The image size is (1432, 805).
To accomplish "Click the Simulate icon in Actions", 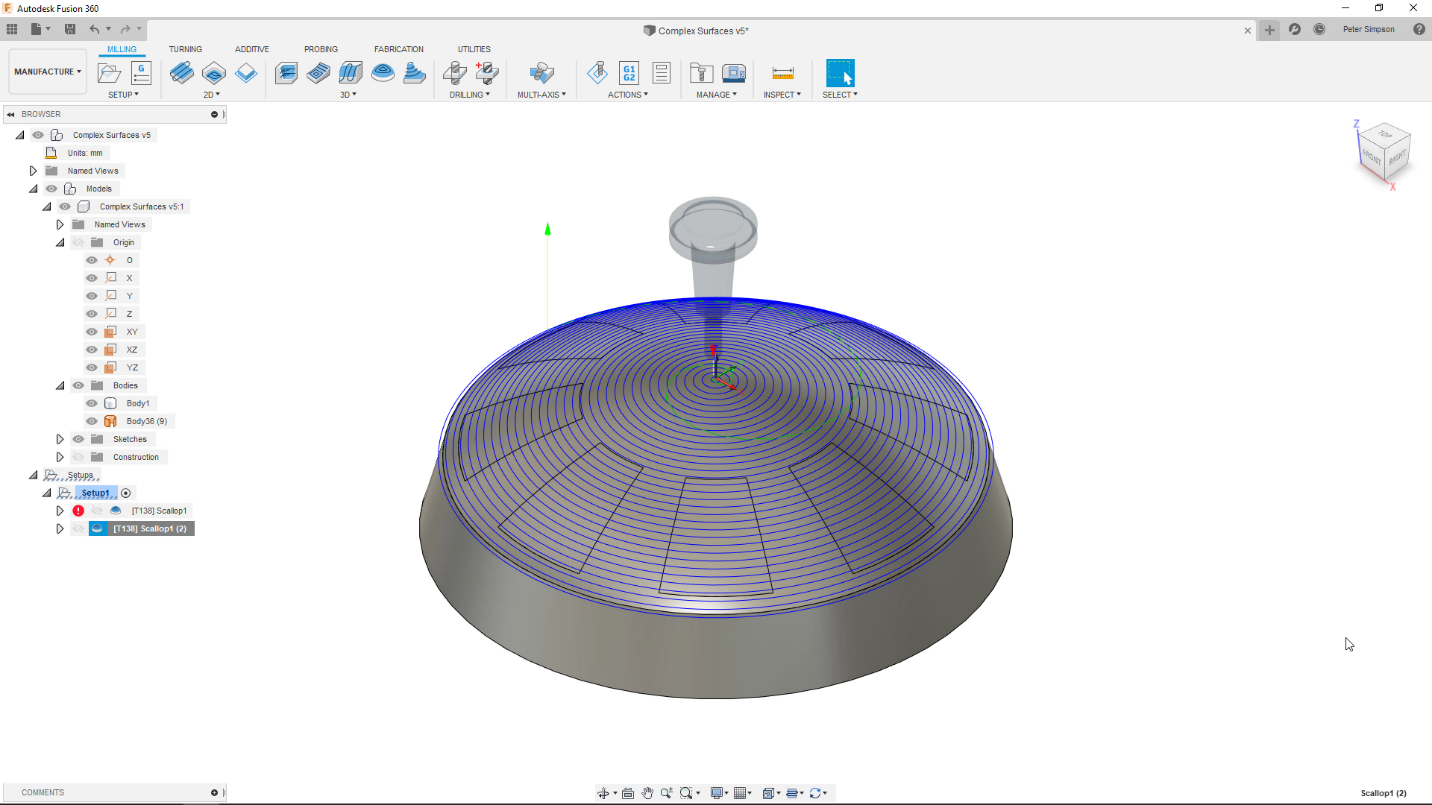I will tap(597, 72).
